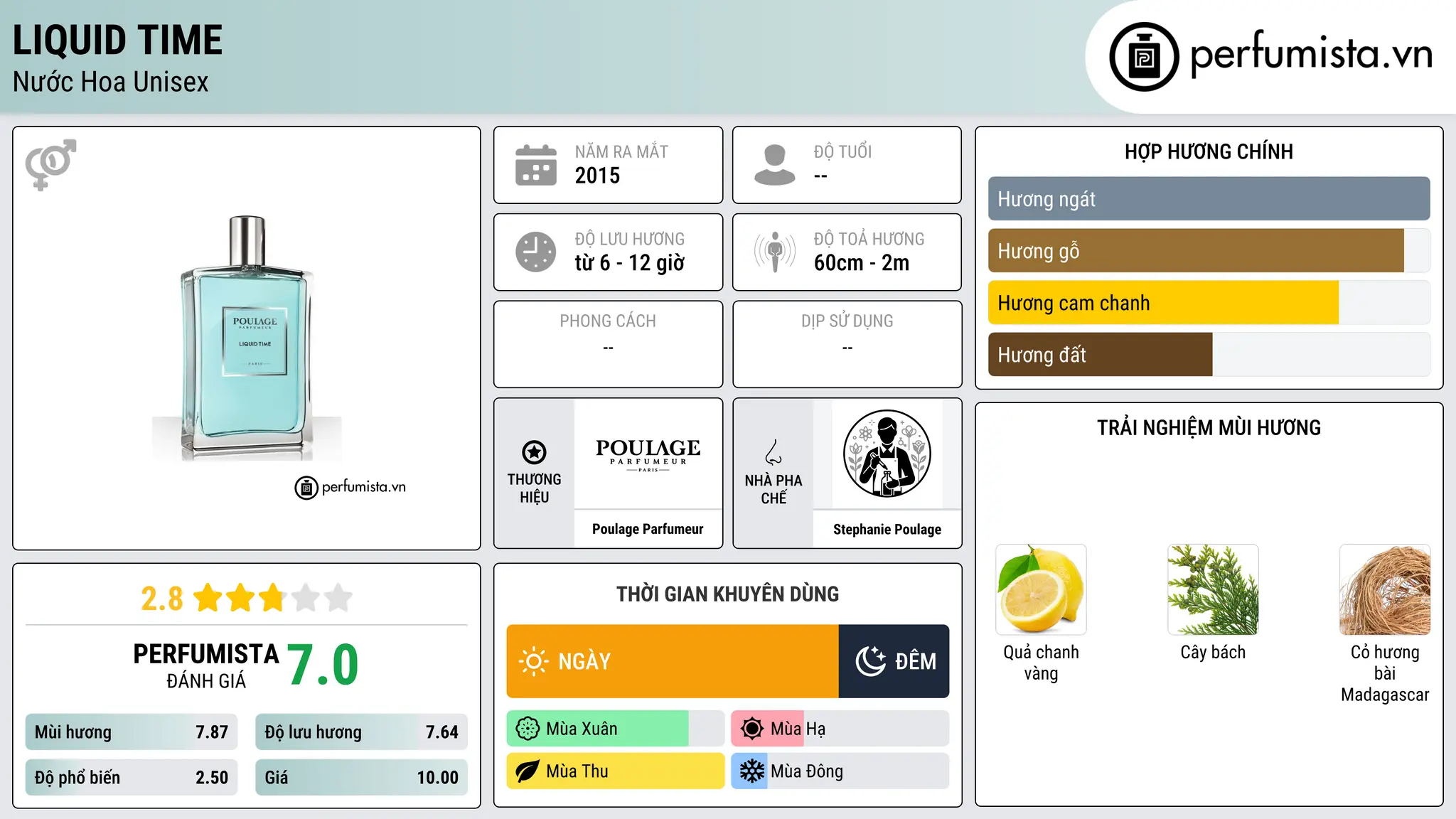
Task: Click the spring flower icon
Action: click(528, 729)
